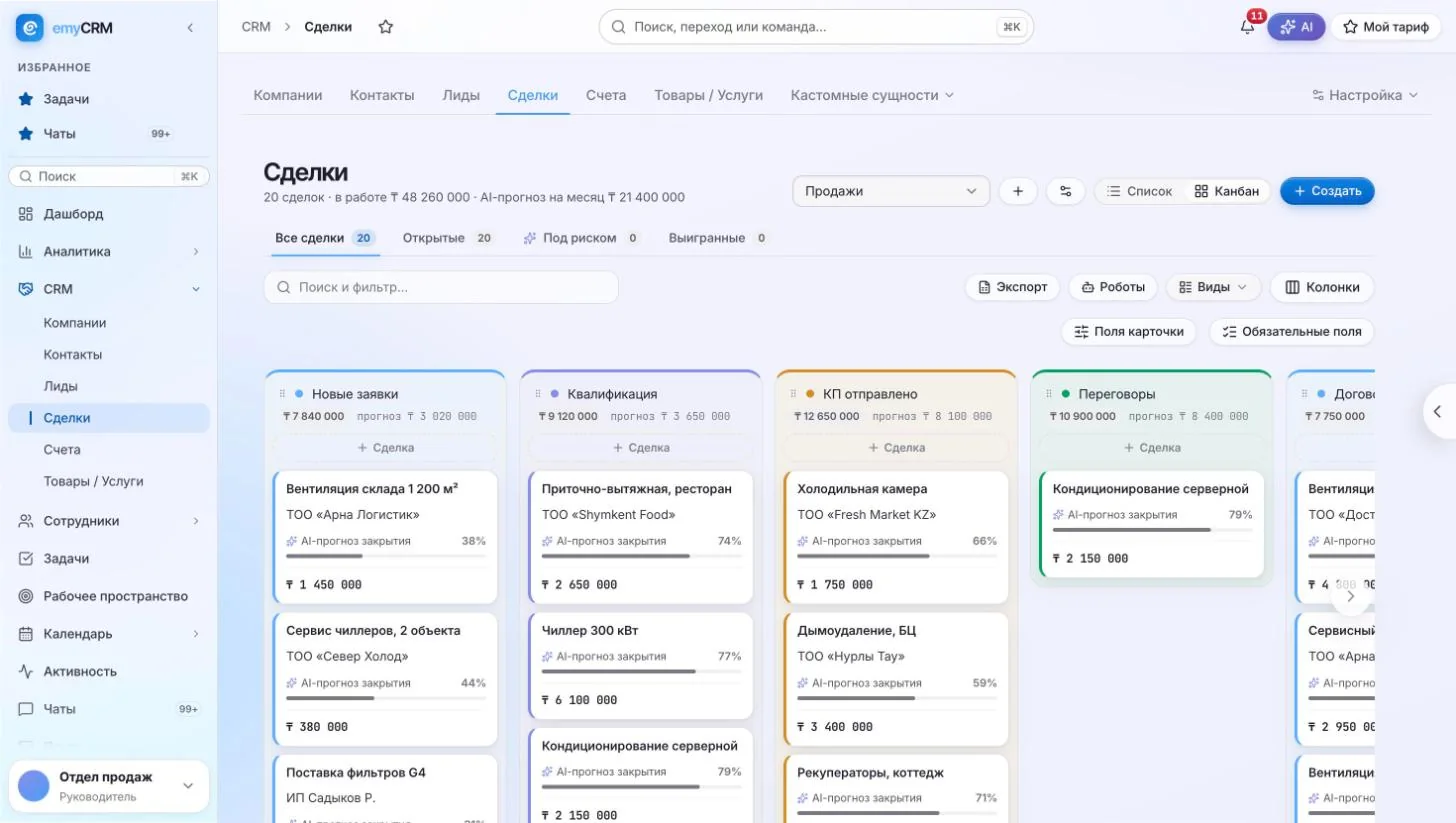Click the kanban next arrow
Viewport: 1456px width, 823px height.
[1350, 596]
